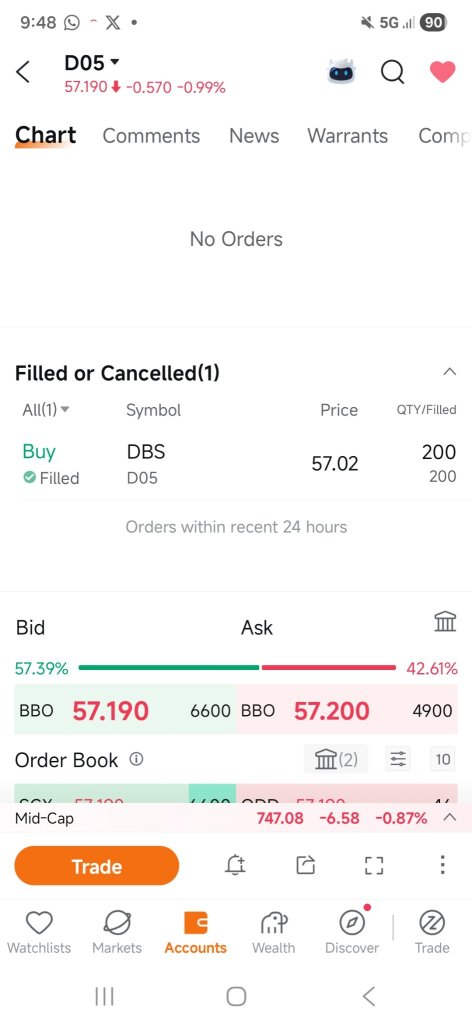Tap the bank icon beside Ask
Image resolution: width=472 pixels, height=1024 pixels.
(445, 622)
